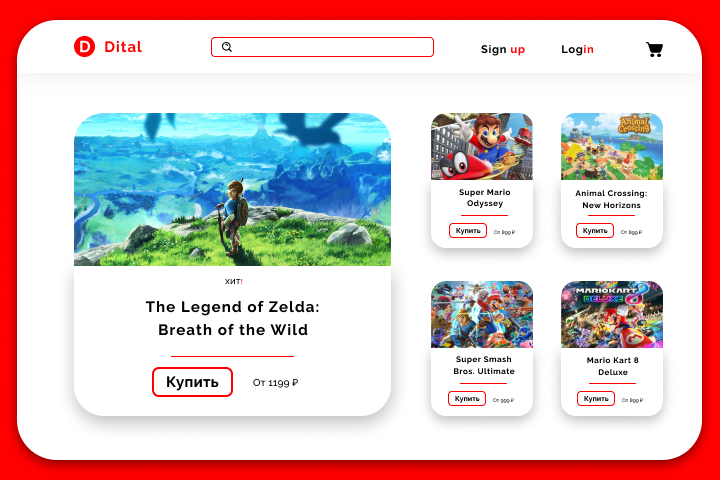720x480 pixels.
Task: Select the Mario Kart 8 Deluxe cover image
Action: tap(612, 315)
